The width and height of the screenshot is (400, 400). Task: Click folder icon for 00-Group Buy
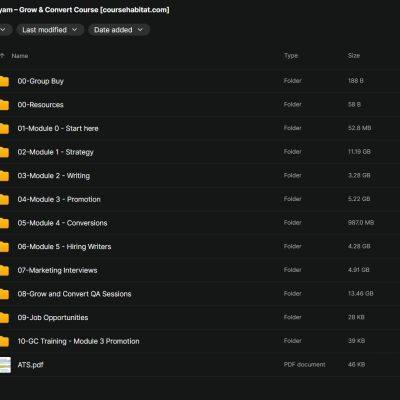pos(4,81)
